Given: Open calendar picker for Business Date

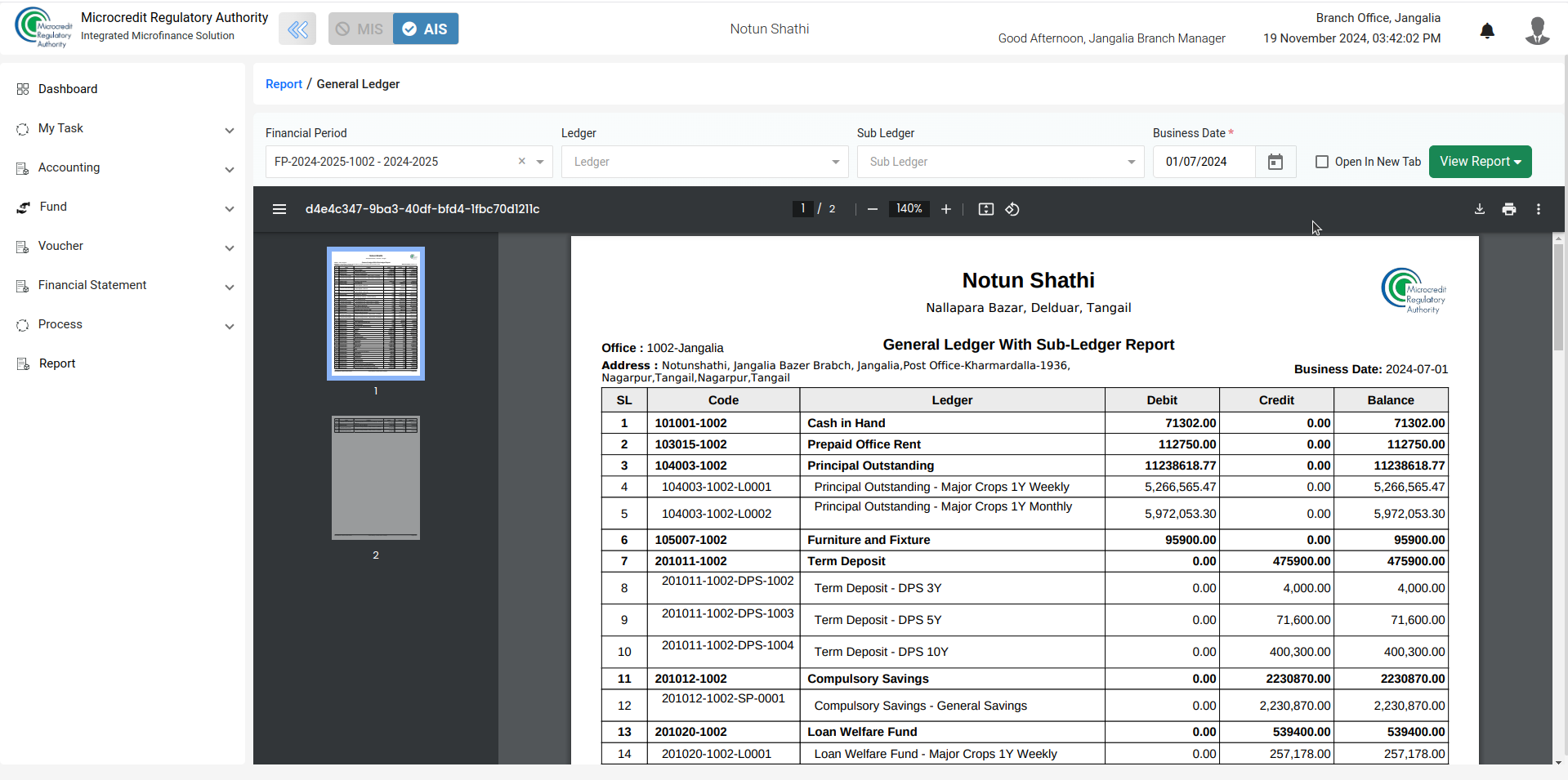Looking at the screenshot, I should (1275, 162).
